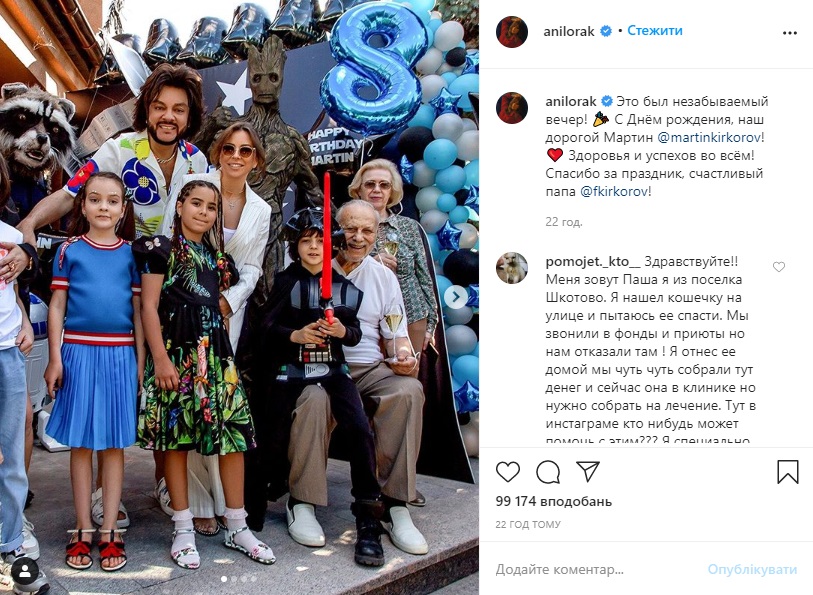Open comments via speech bubble icon
This screenshot has height=595, width=813.
click(548, 472)
